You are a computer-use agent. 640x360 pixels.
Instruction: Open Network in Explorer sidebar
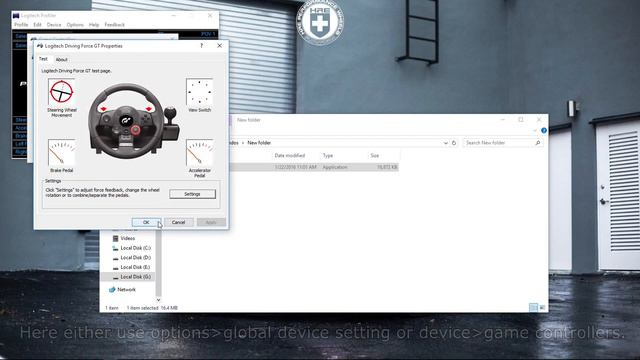(x=127, y=290)
